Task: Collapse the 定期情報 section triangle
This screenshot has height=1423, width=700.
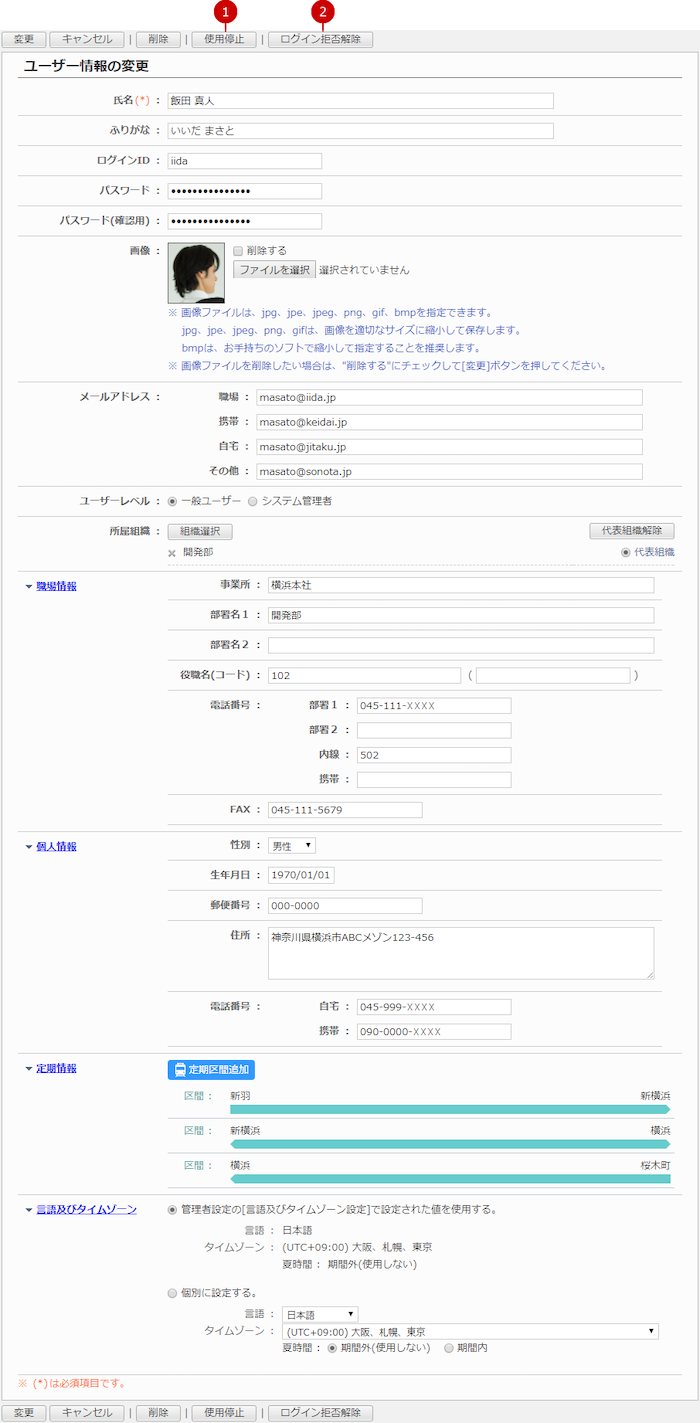Action: click(x=29, y=1069)
